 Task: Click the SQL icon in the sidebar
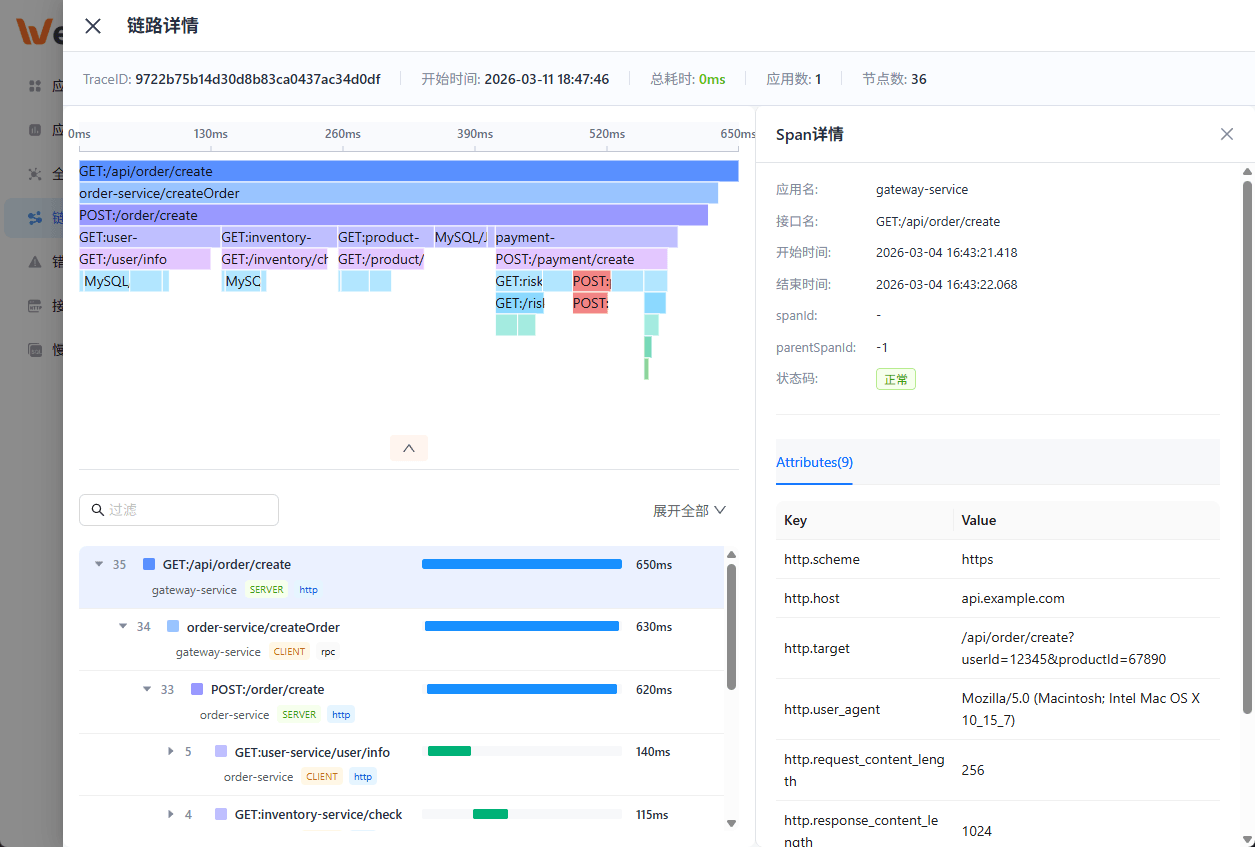35,350
